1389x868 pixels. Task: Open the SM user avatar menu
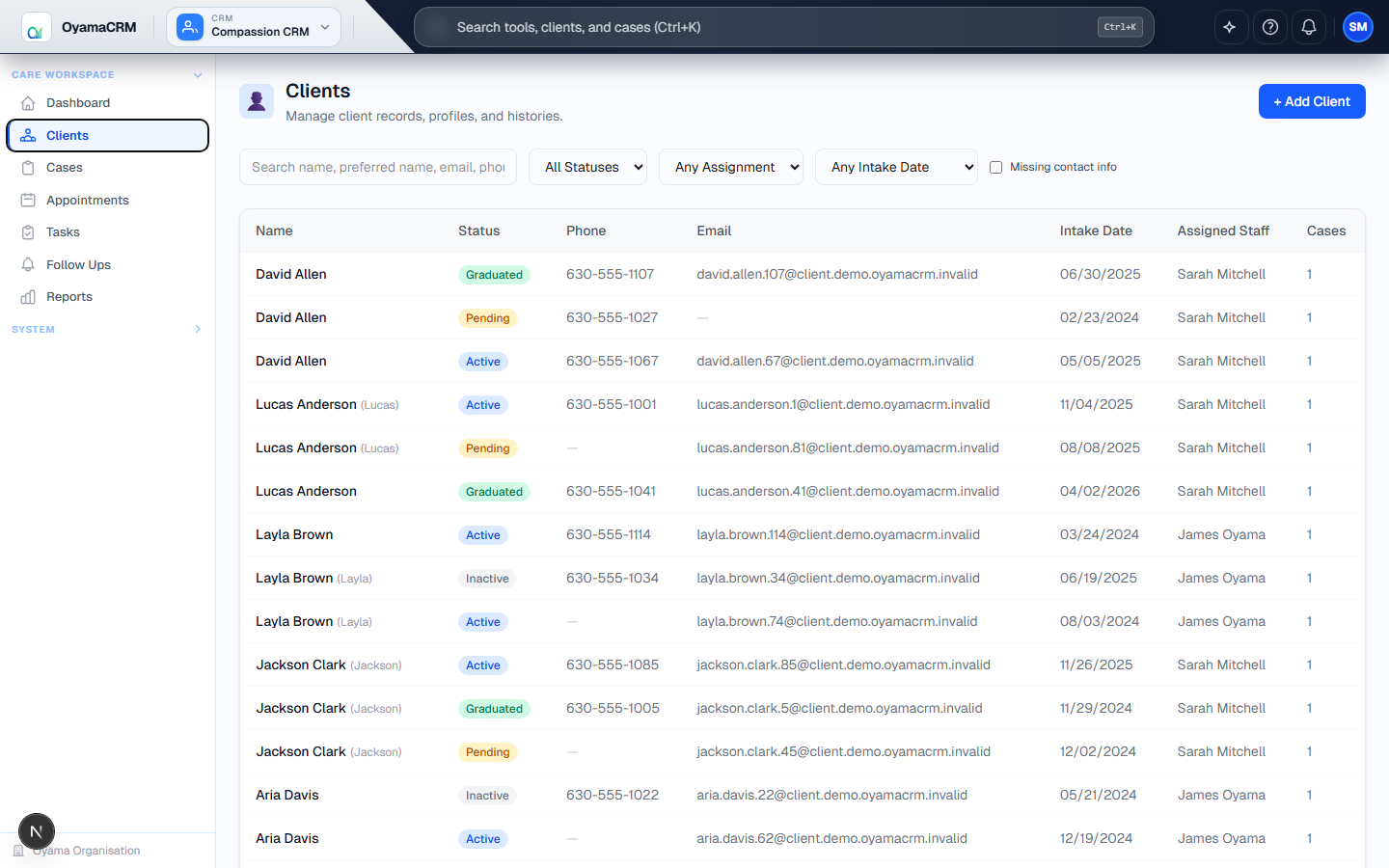tap(1358, 27)
